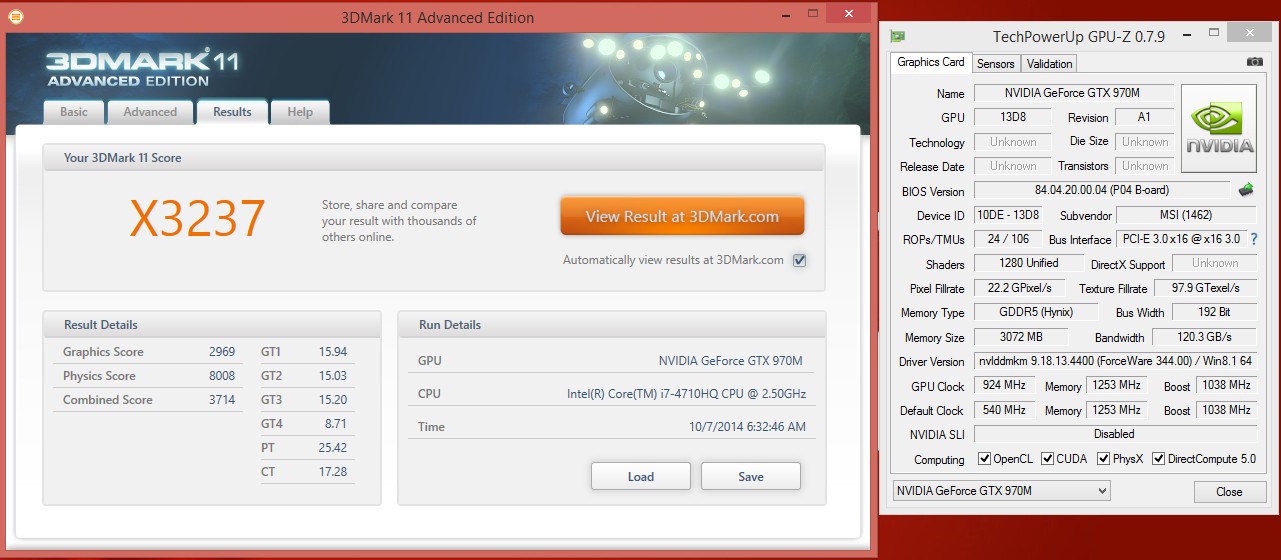Click the 3DMark 11 title bar app icon
1281x560 pixels.
(14, 17)
